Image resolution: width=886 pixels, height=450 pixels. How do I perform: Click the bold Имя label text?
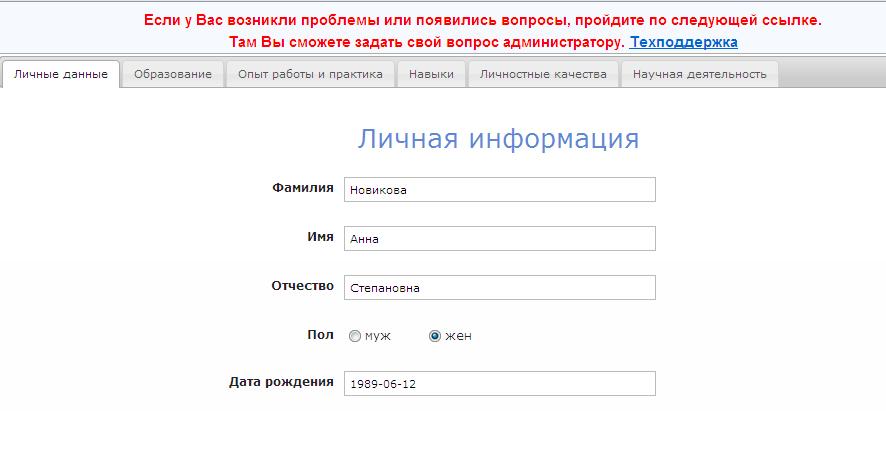pos(320,237)
